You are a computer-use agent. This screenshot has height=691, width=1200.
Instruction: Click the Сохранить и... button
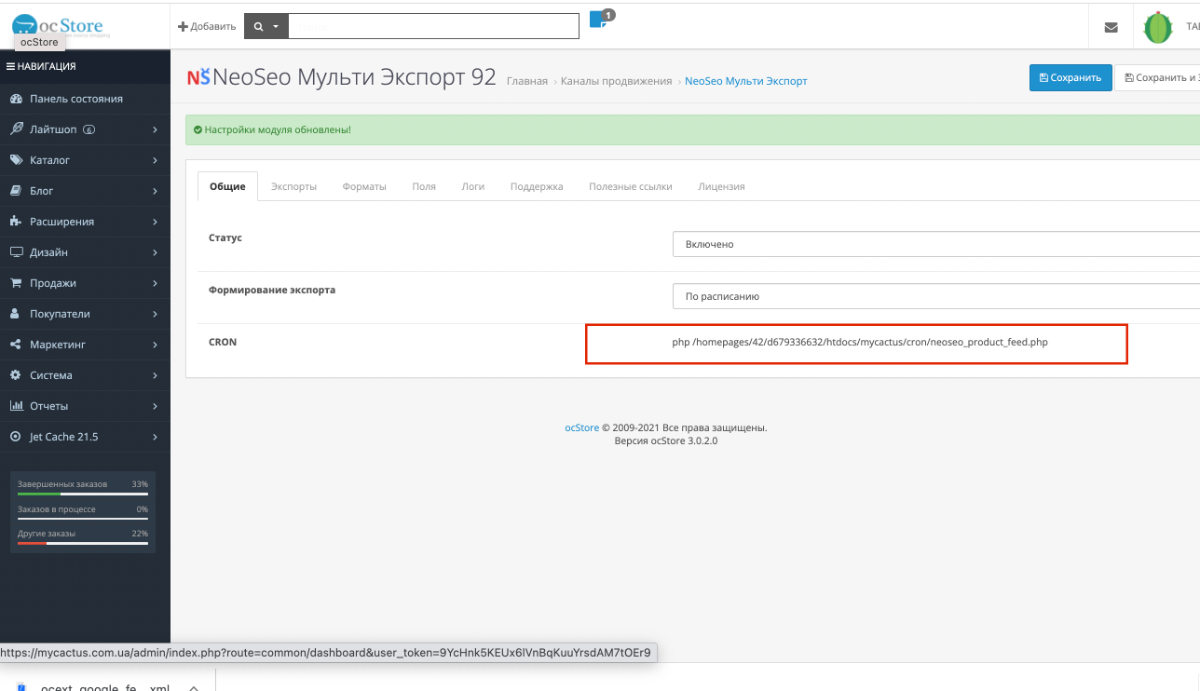[x=1158, y=77]
